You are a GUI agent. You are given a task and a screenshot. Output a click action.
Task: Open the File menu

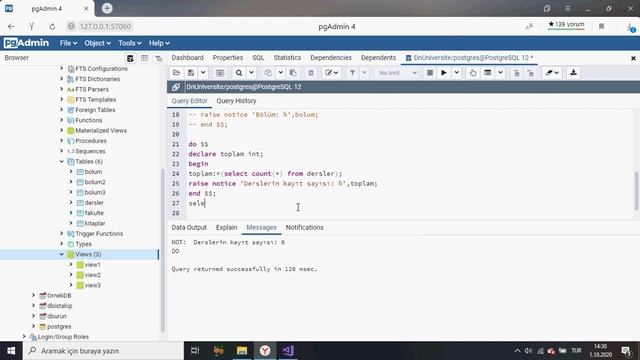pyautogui.click(x=68, y=43)
